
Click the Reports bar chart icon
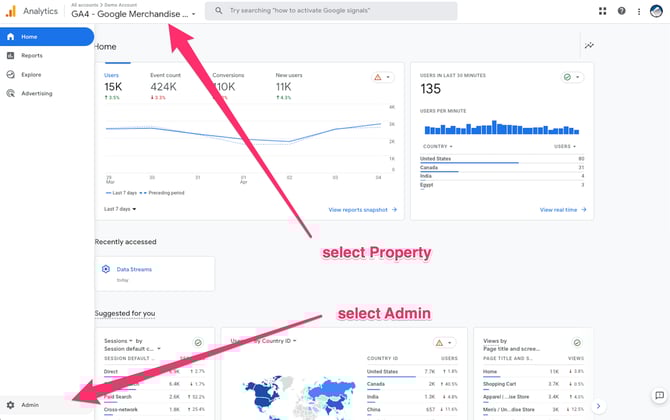(x=11, y=56)
